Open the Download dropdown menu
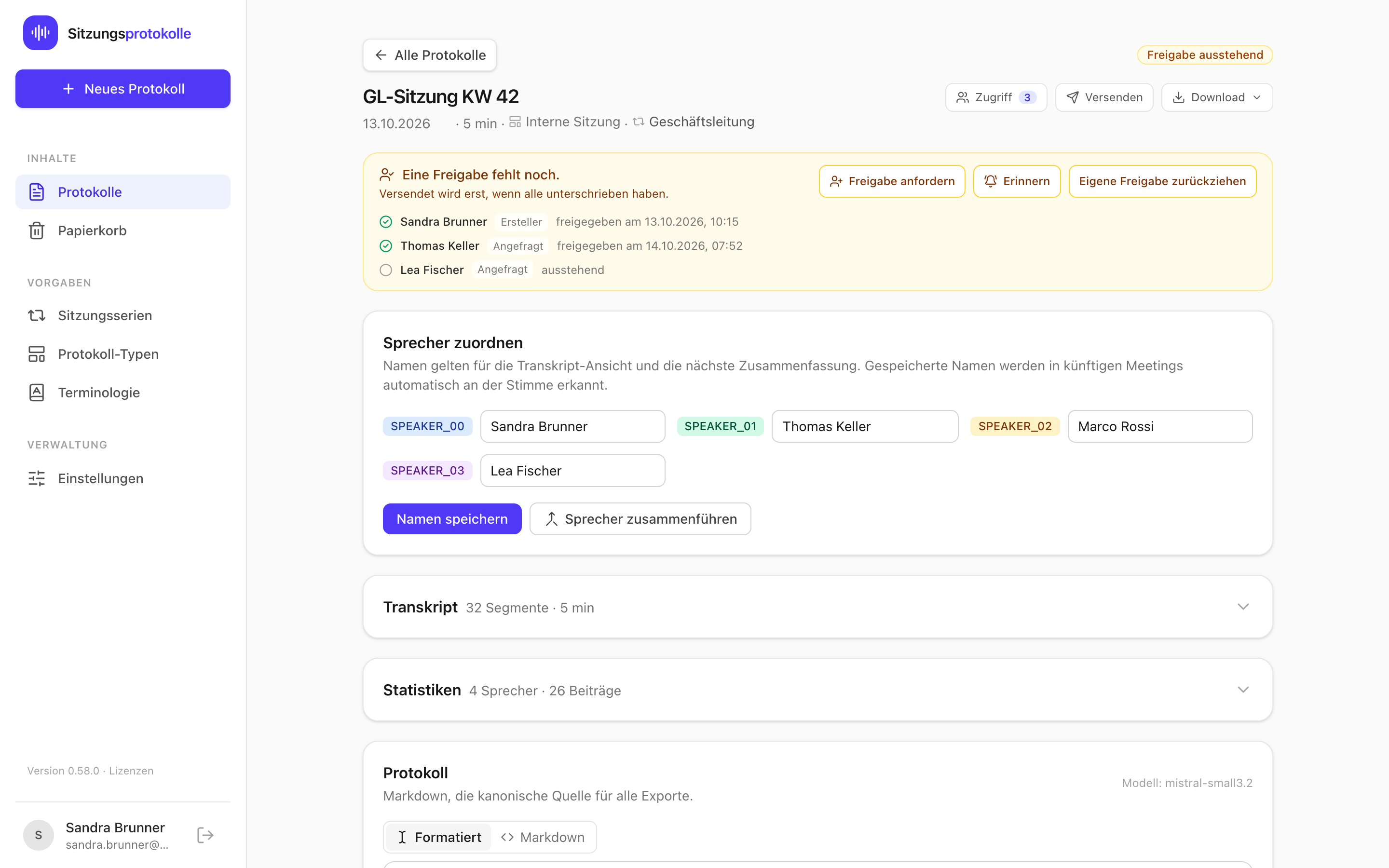Image resolution: width=1389 pixels, height=868 pixels. pos(1217,97)
